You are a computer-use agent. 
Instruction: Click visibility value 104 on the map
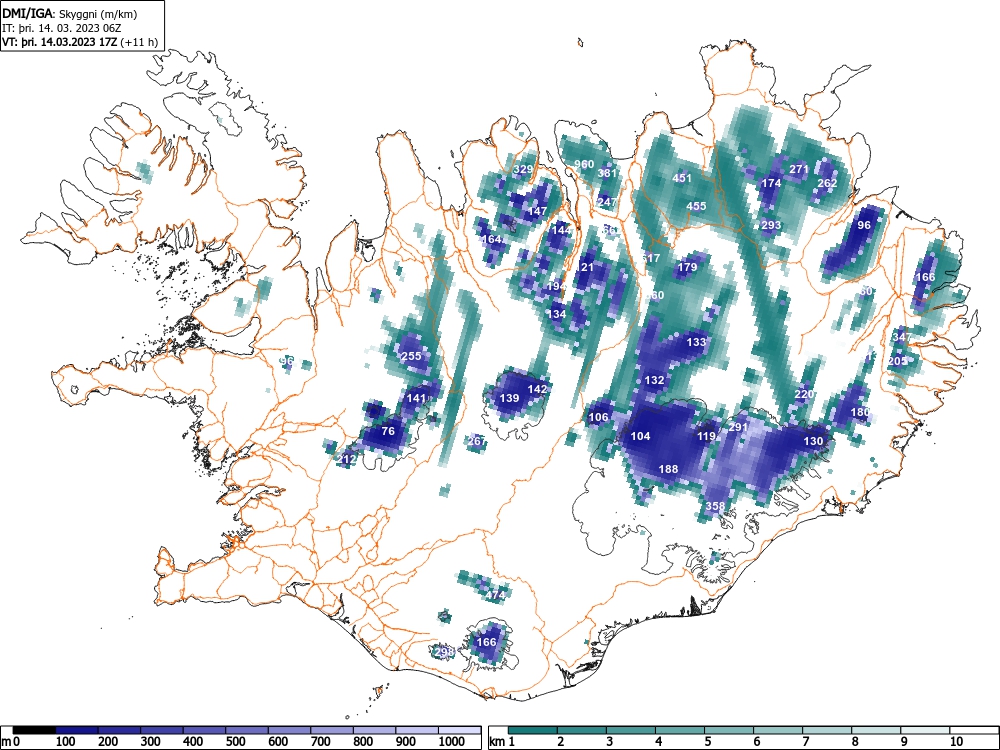pos(640,436)
